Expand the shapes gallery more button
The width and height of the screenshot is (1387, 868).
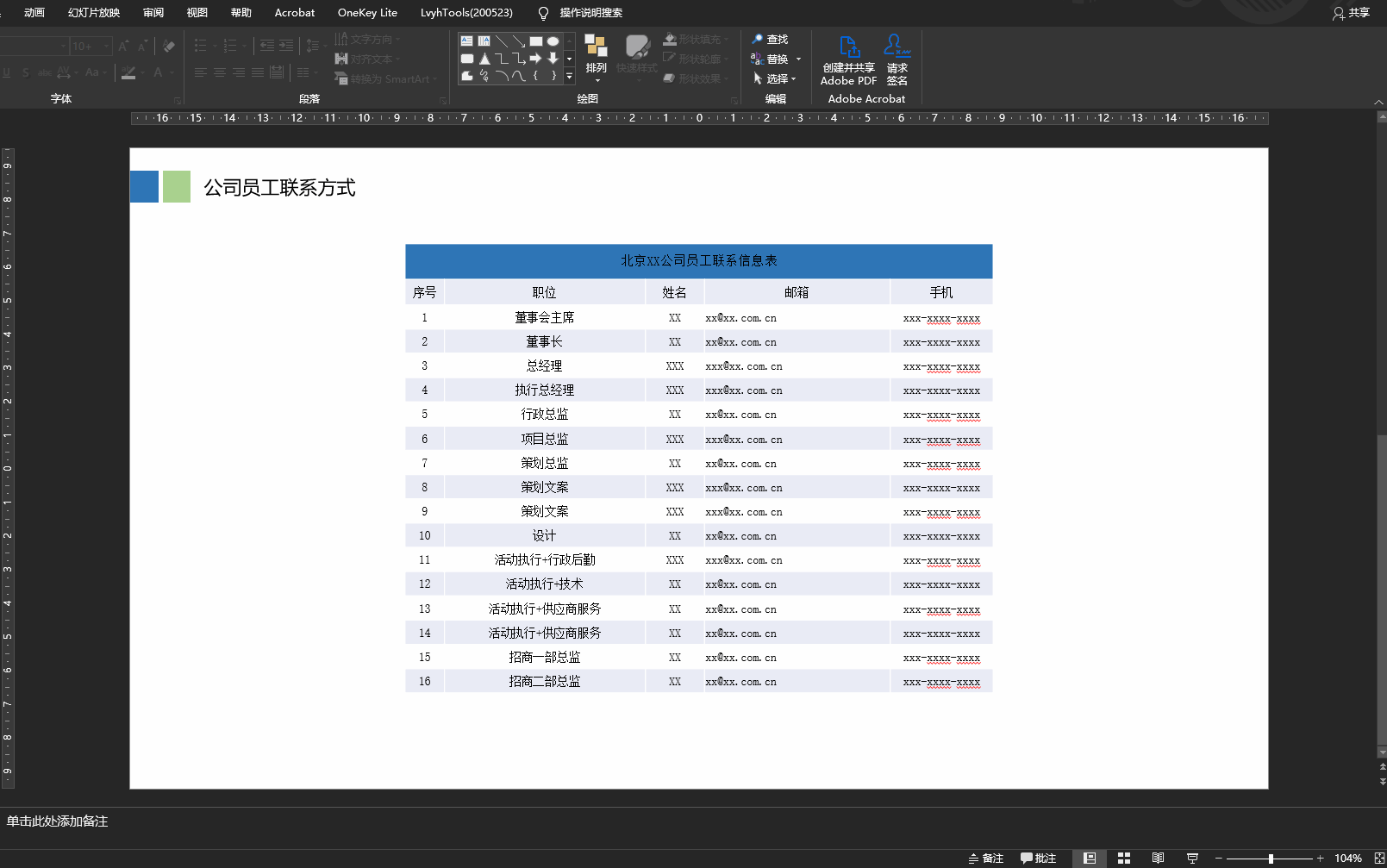point(569,76)
